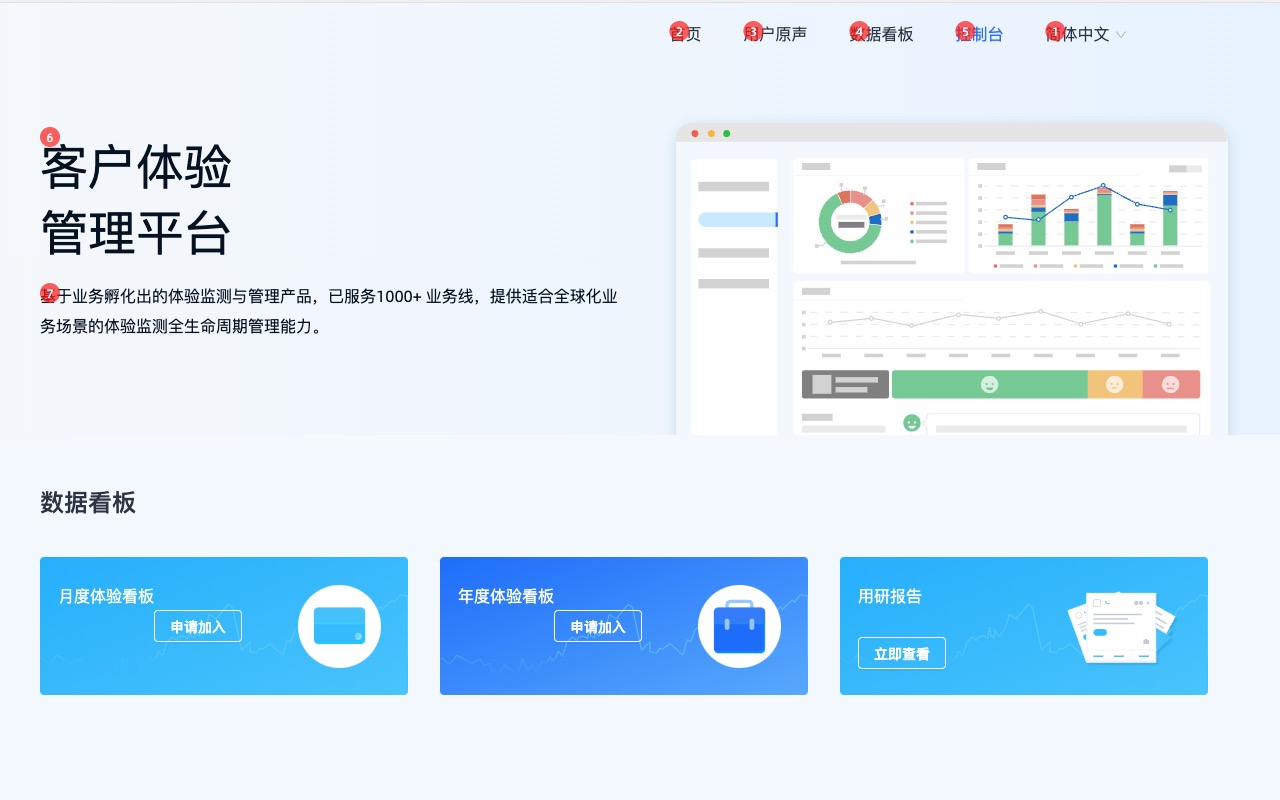Click 立即查看 on the 用研报告 card
The height and width of the screenshot is (800, 1280).
(901, 652)
